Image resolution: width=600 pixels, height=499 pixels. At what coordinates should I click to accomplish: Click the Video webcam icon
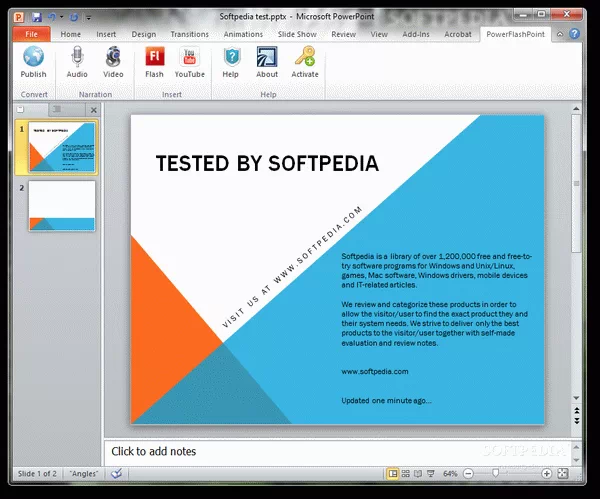113,58
